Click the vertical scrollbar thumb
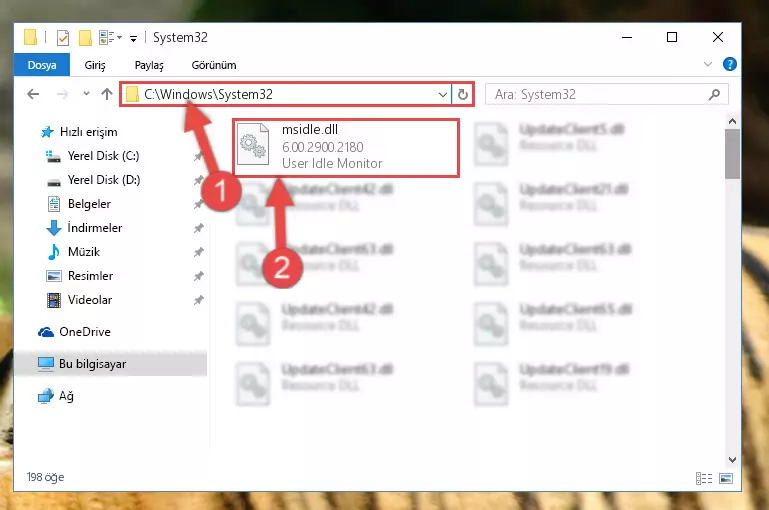Screen dimensions: 769x510 (x=732, y=154)
